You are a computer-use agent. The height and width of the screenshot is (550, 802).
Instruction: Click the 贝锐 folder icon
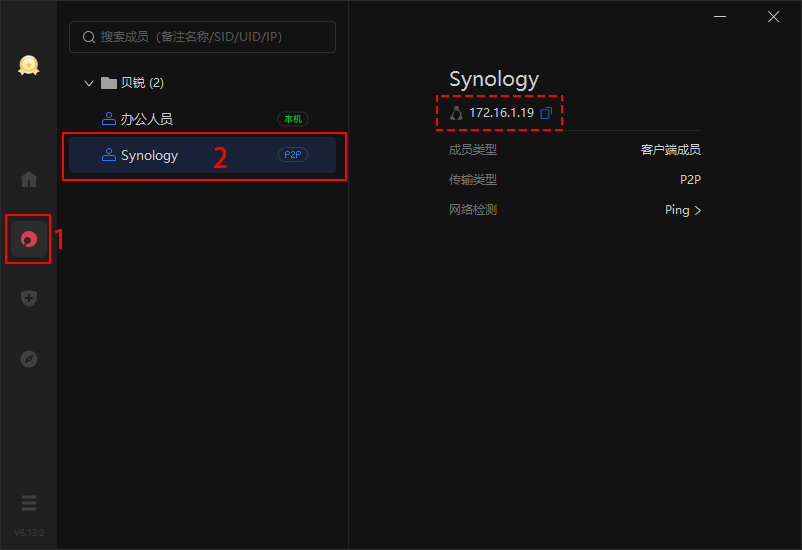click(109, 83)
